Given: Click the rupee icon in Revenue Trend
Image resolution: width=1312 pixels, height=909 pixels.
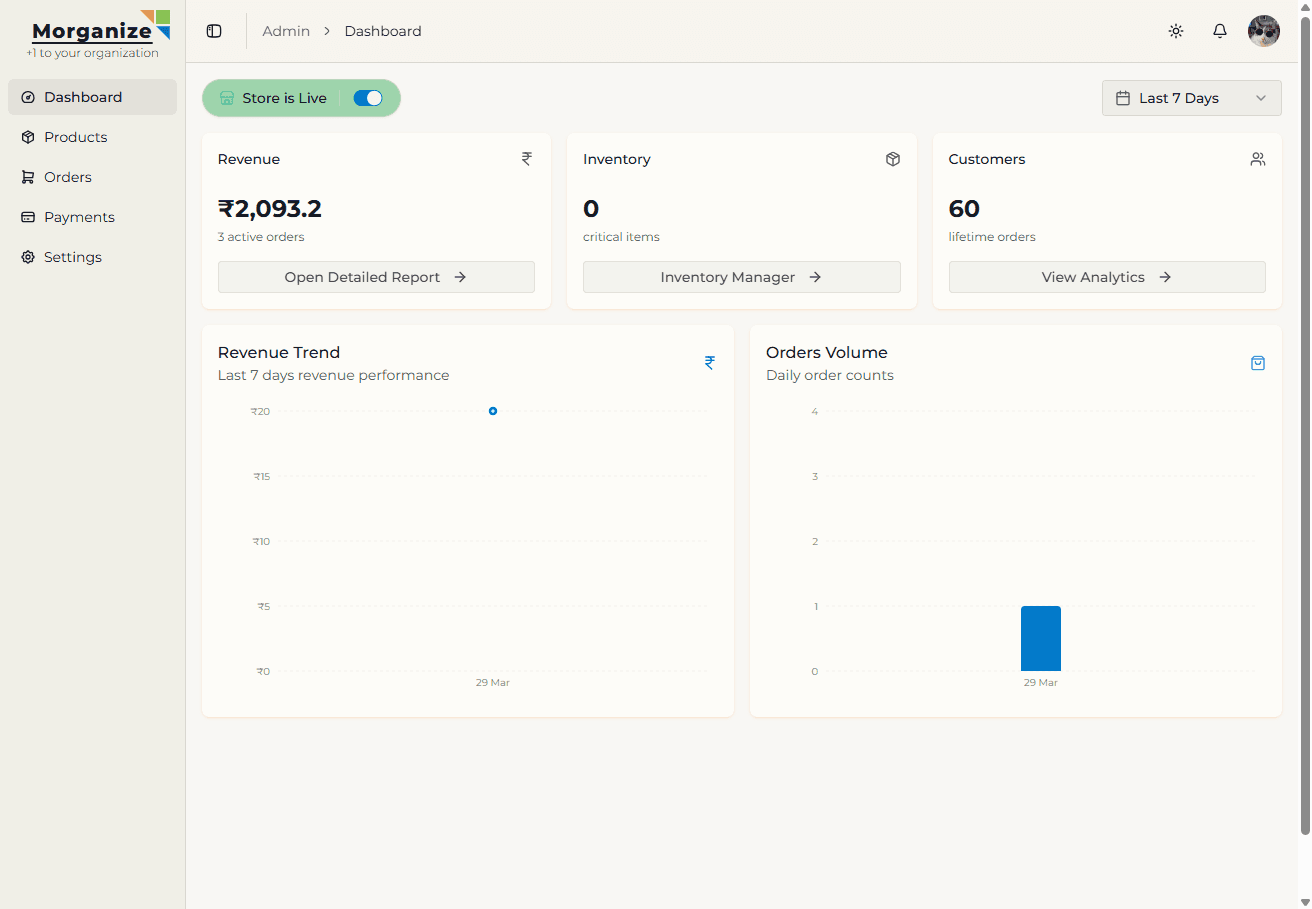Looking at the screenshot, I should (x=710, y=363).
